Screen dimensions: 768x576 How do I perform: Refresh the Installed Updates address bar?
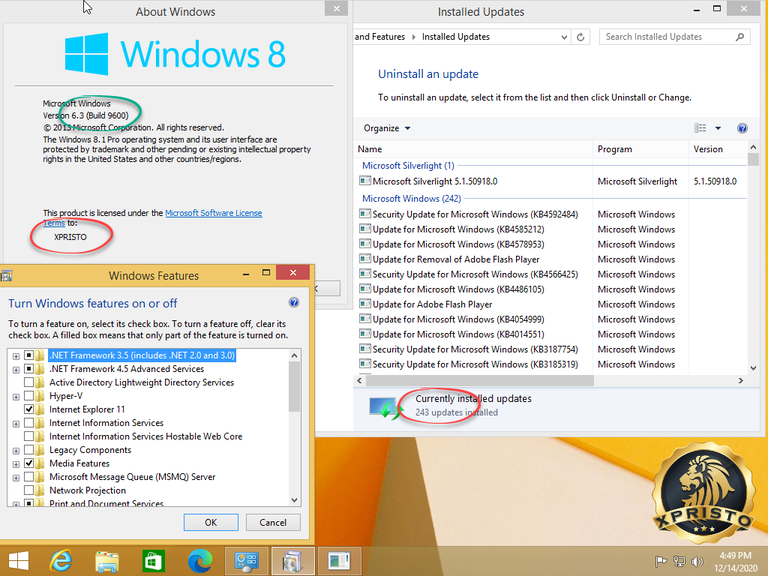(580, 37)
